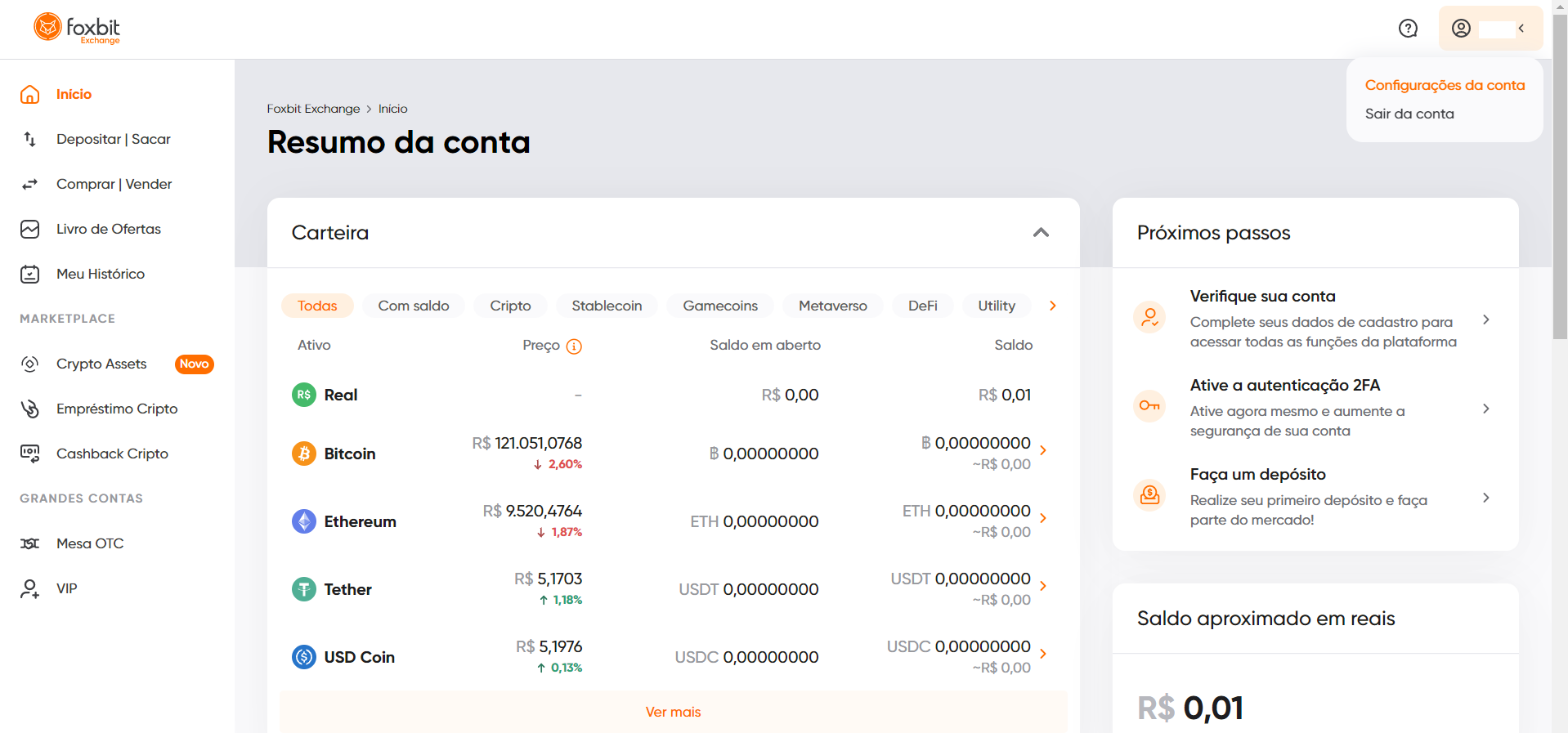Select the Metaverso filter tab

833,306
